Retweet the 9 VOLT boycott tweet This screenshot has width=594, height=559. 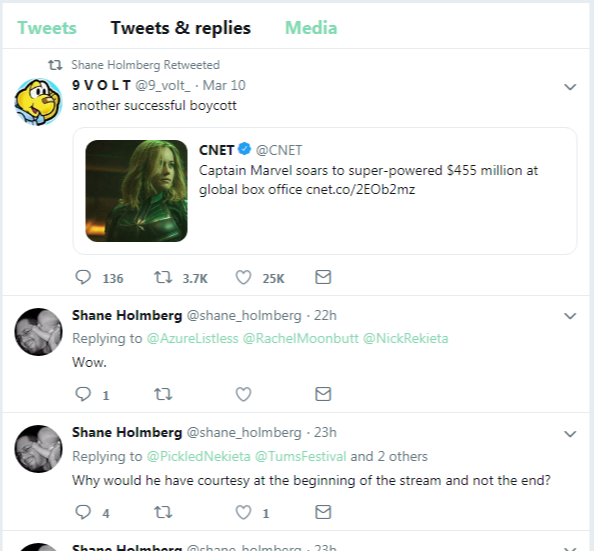pos(163,277)
